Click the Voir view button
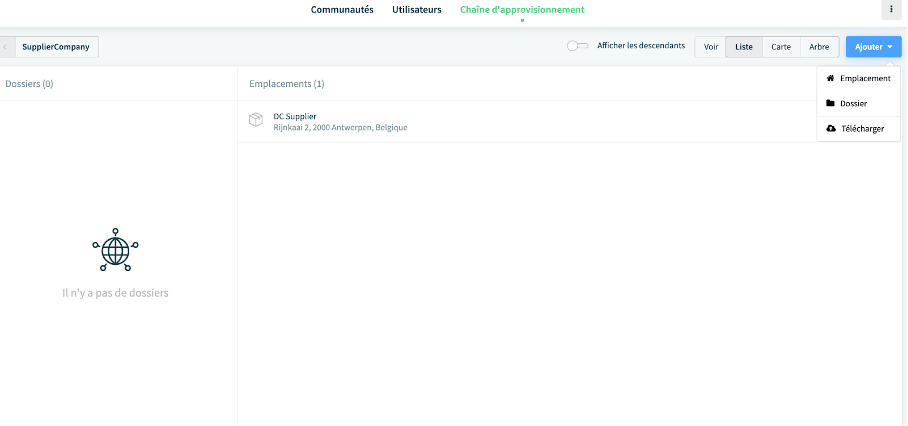Viewport: 908px width, 426px height. tap(711, 47)
